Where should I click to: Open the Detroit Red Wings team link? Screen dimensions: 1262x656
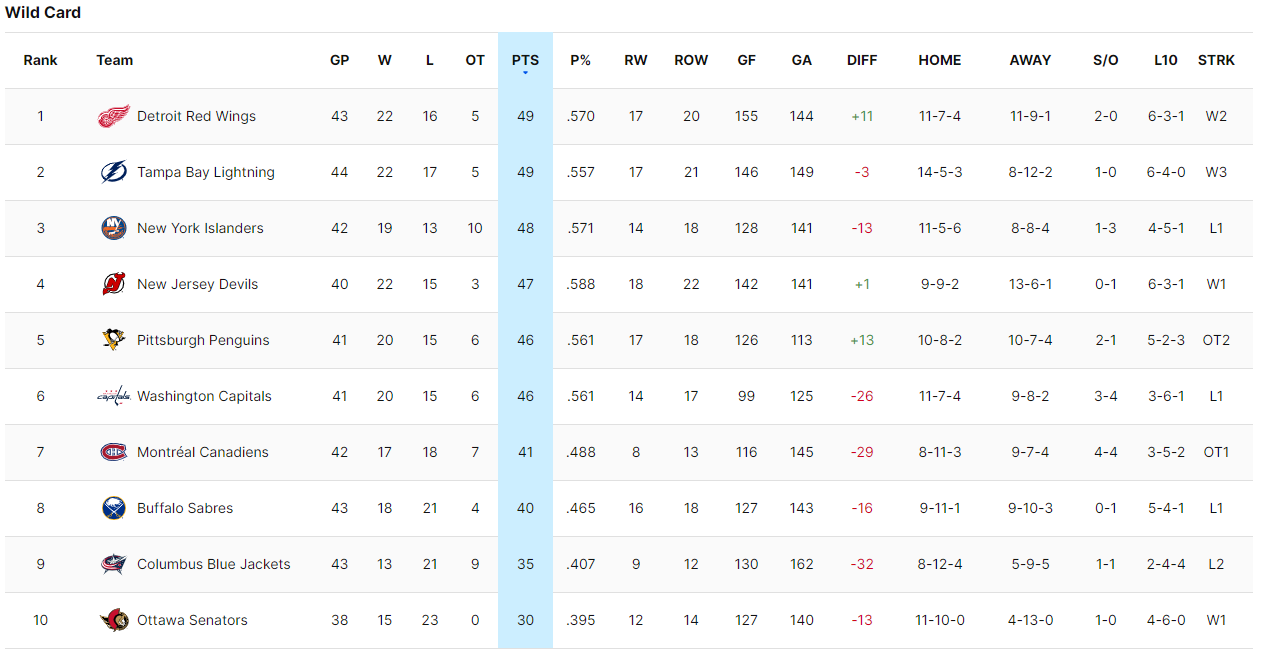(196, 116)
